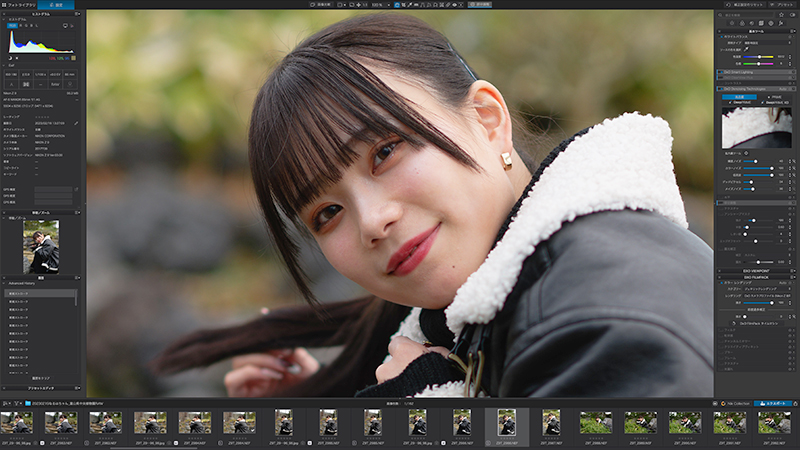Select the DeepPRIME denoising mode
This screenshot has height=450, width=800.
coord(740,103)
